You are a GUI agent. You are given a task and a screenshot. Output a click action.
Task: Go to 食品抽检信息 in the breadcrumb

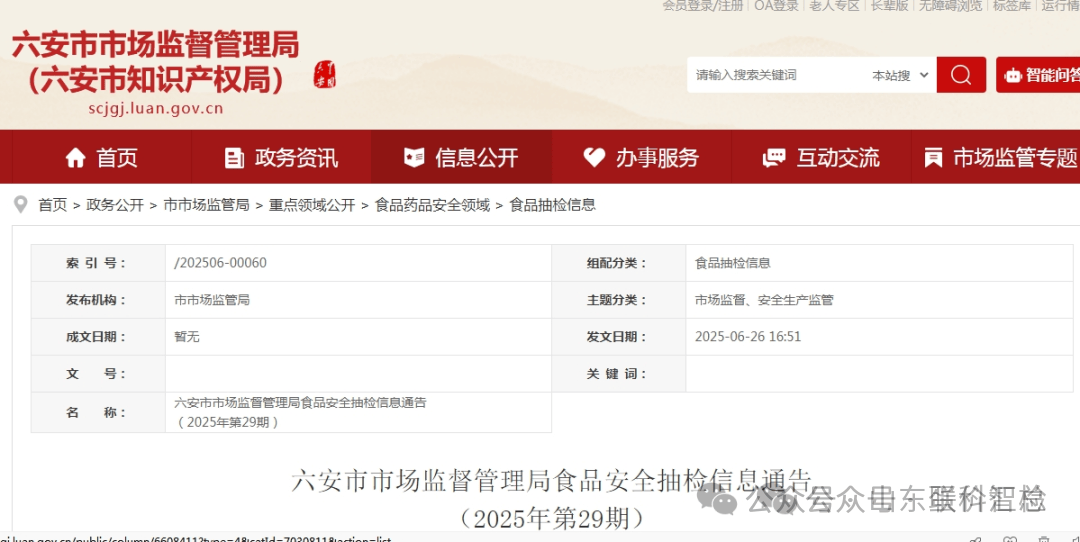coord(552,205)
